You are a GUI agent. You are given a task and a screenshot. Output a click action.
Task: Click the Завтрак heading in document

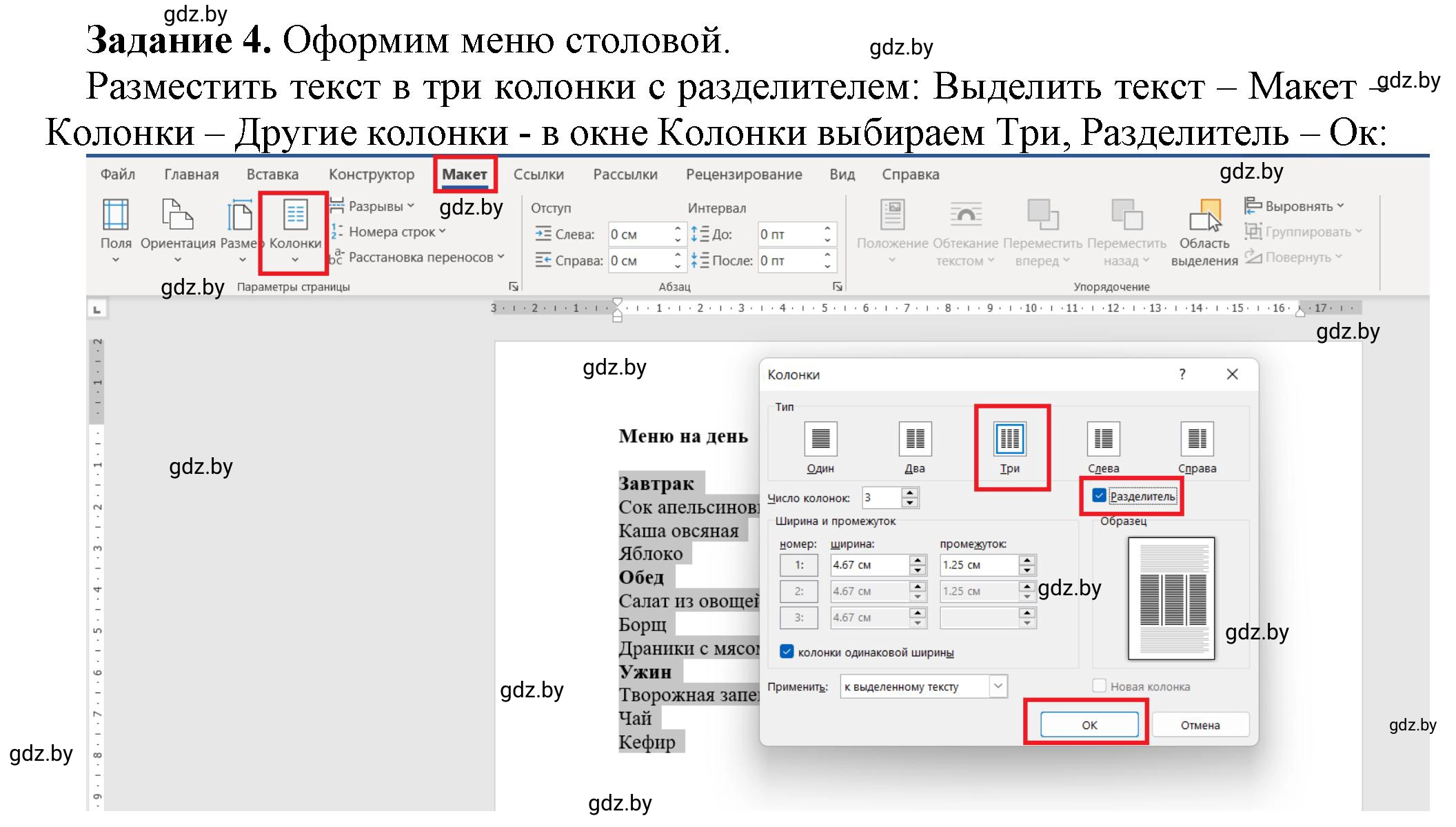(x=656, y=484)
